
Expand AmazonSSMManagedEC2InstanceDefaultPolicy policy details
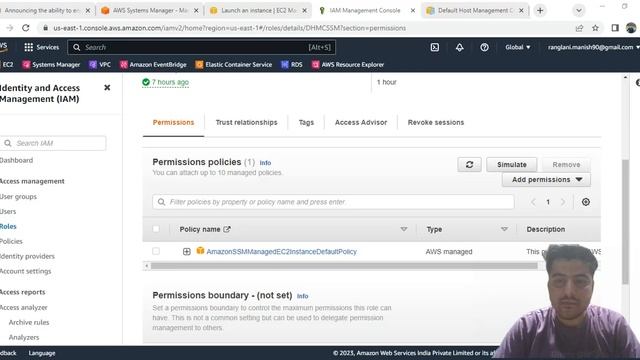[187, 251]
